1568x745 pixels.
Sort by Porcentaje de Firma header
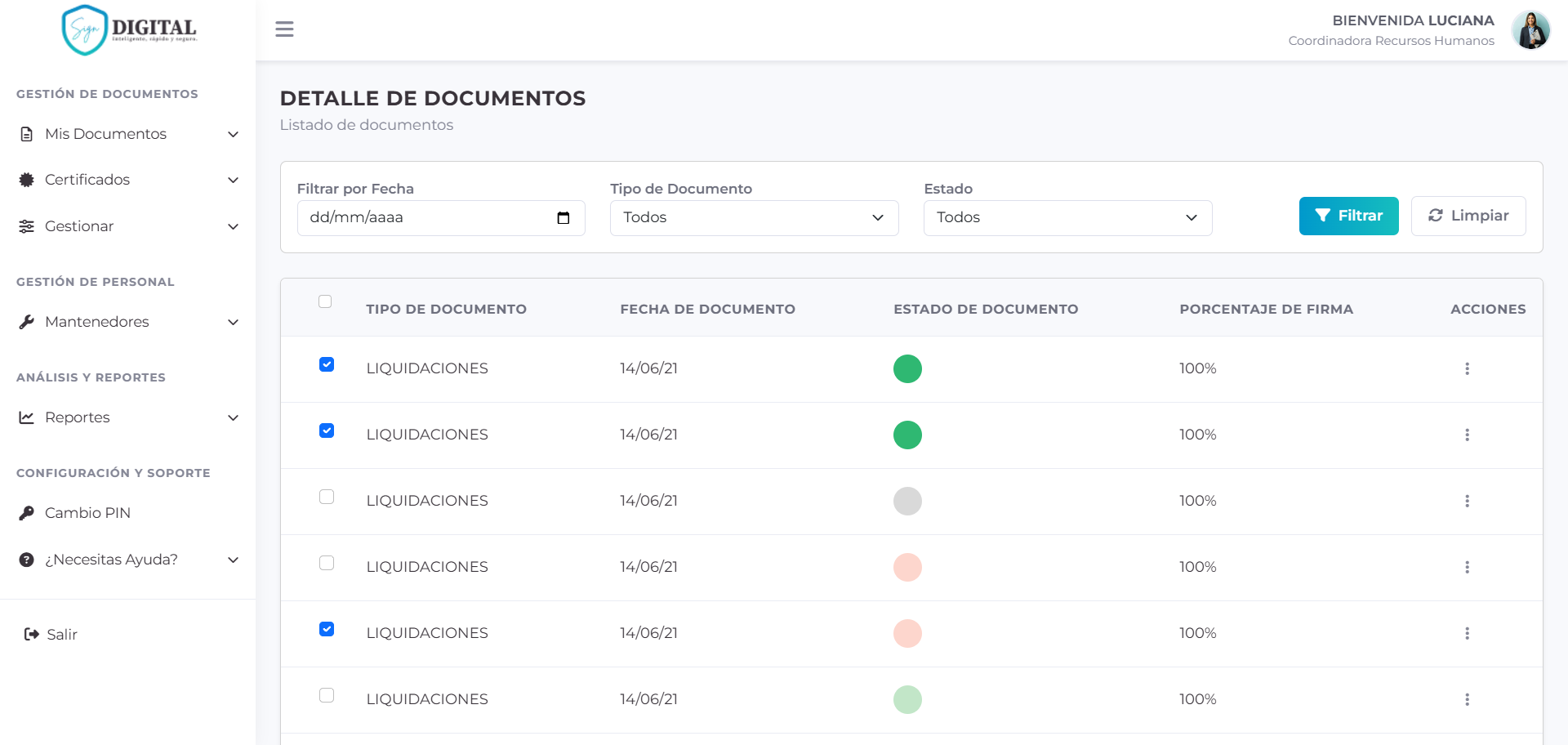(x=1266, y=309)
